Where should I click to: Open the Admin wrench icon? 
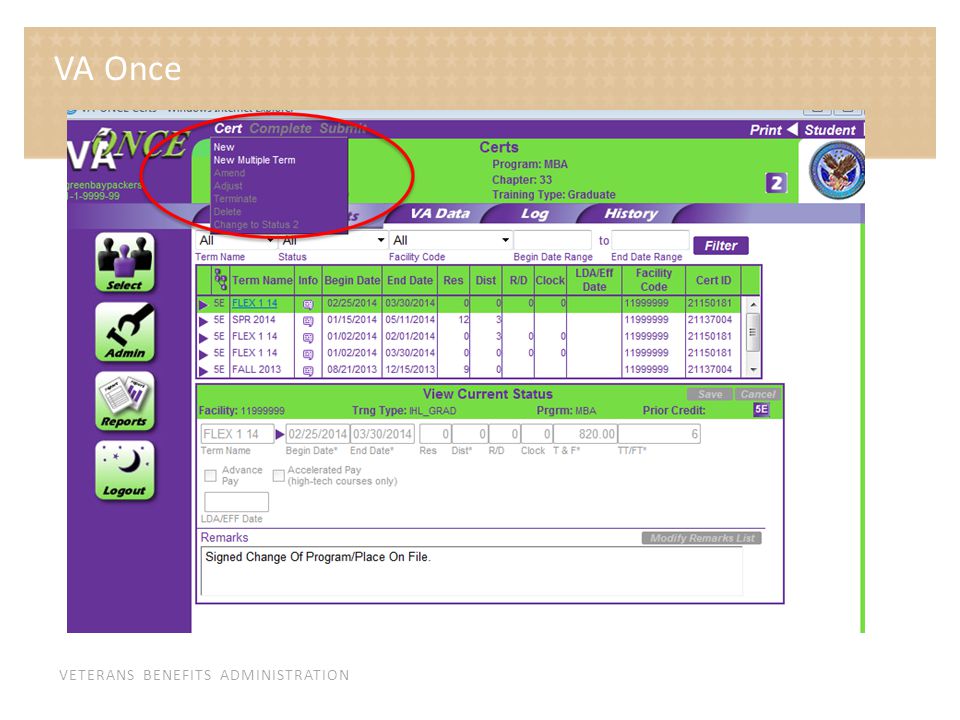(x=124, y=332)
